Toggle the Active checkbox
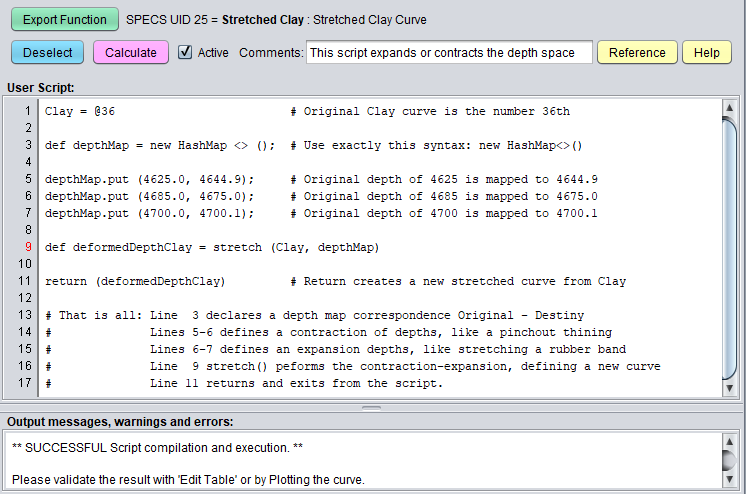 (185, 52)
